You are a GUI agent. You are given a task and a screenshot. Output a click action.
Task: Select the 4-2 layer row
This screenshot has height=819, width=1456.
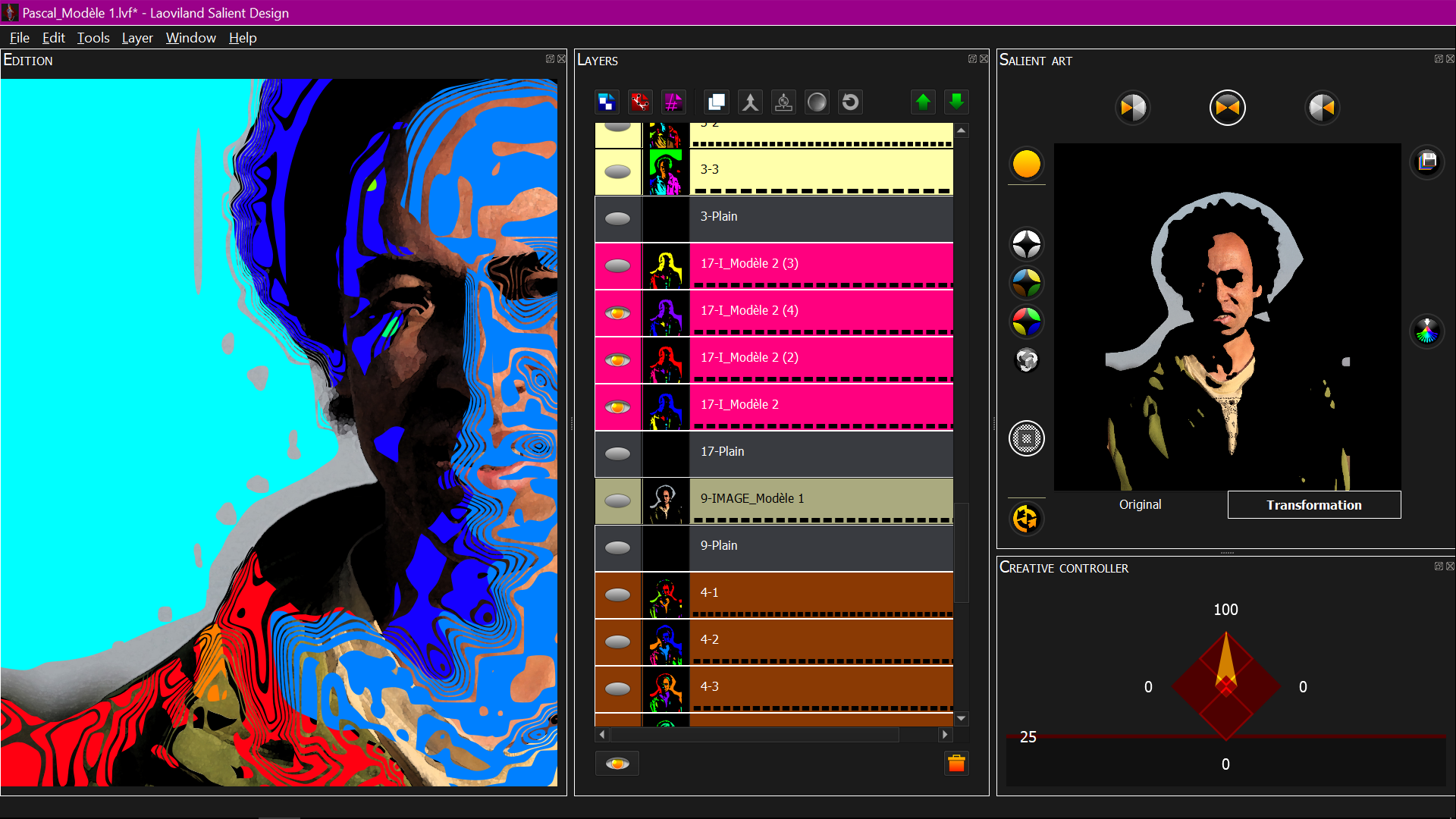coord(821,642)
